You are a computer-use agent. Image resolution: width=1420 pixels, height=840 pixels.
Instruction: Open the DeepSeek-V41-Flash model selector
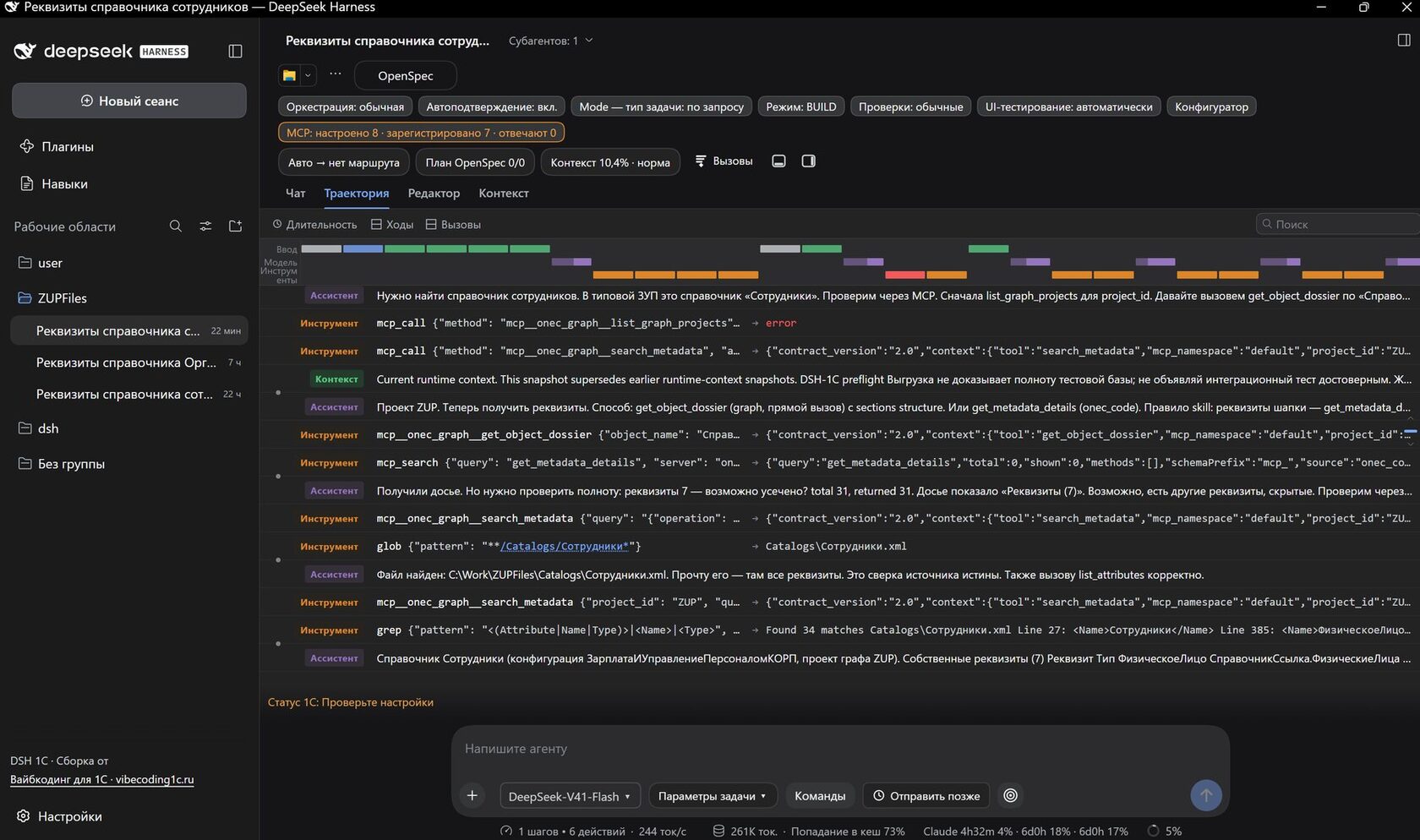coord(570,796)
